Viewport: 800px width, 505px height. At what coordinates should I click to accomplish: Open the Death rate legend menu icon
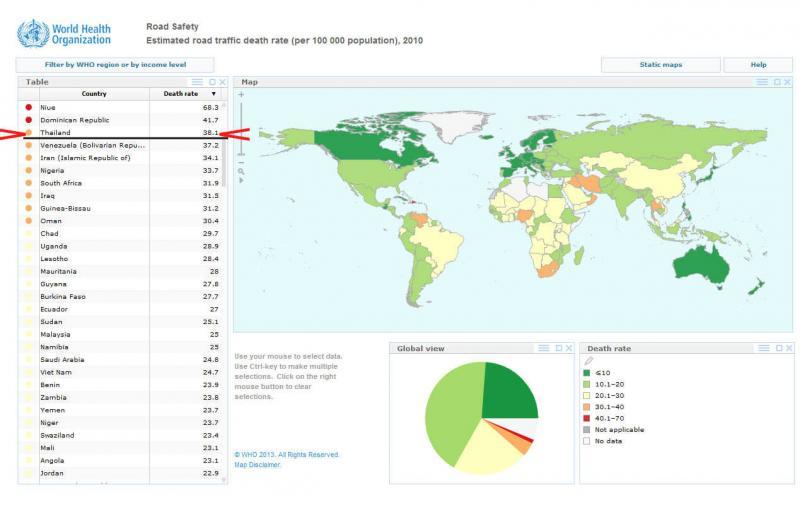pos(764,348)
